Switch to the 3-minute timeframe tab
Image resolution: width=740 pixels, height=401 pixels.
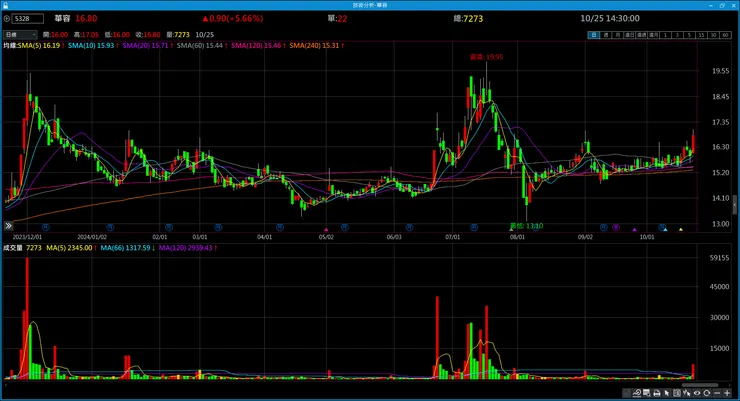coord(678,35)
